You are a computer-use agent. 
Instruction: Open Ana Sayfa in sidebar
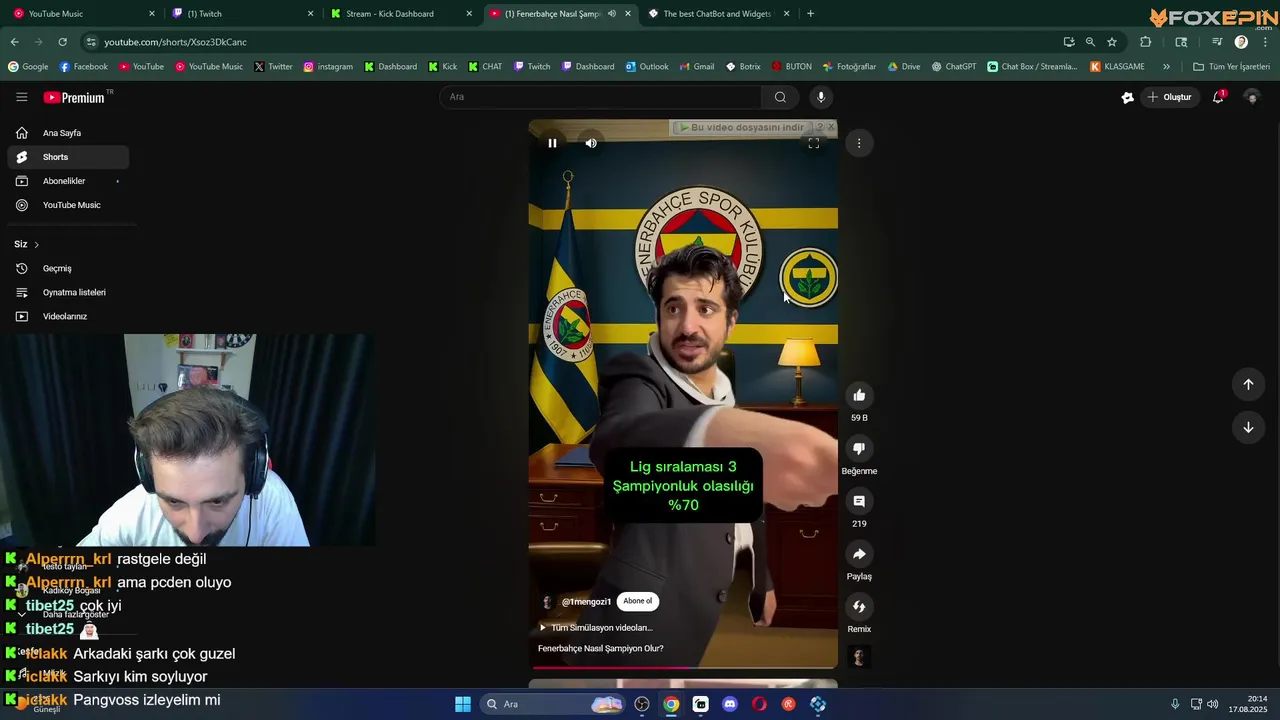(x=68, y=133)
